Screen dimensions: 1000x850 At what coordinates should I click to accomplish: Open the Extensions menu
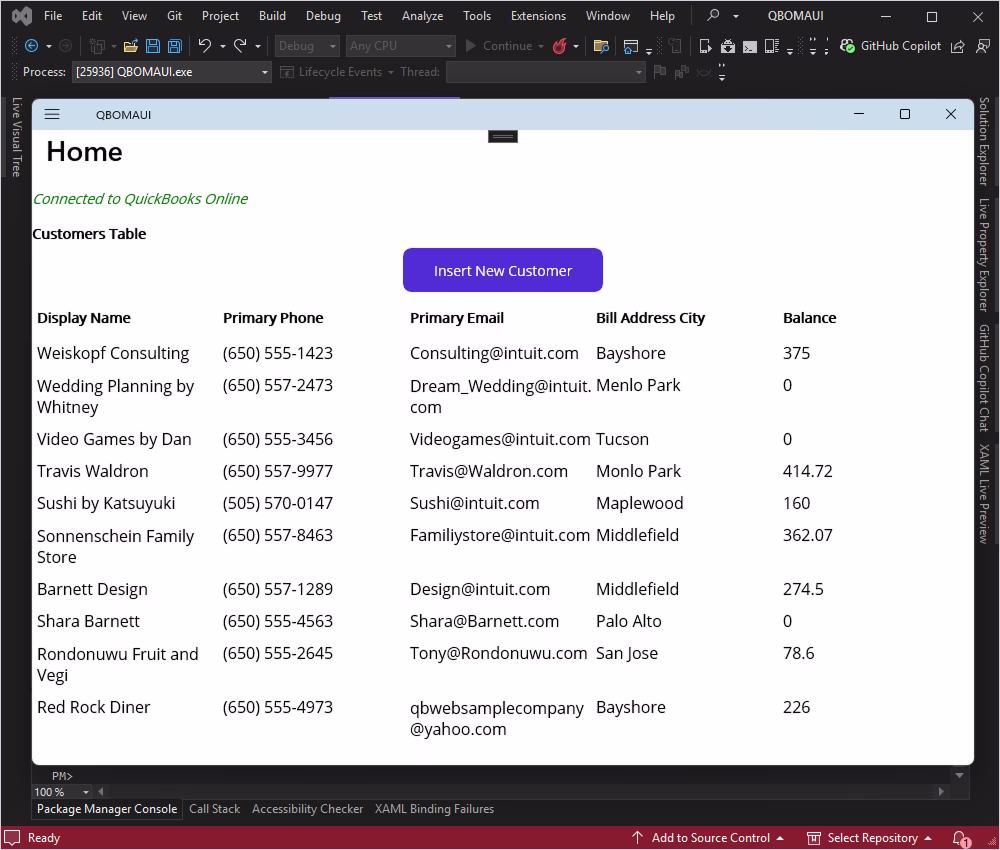click(538, 16)
